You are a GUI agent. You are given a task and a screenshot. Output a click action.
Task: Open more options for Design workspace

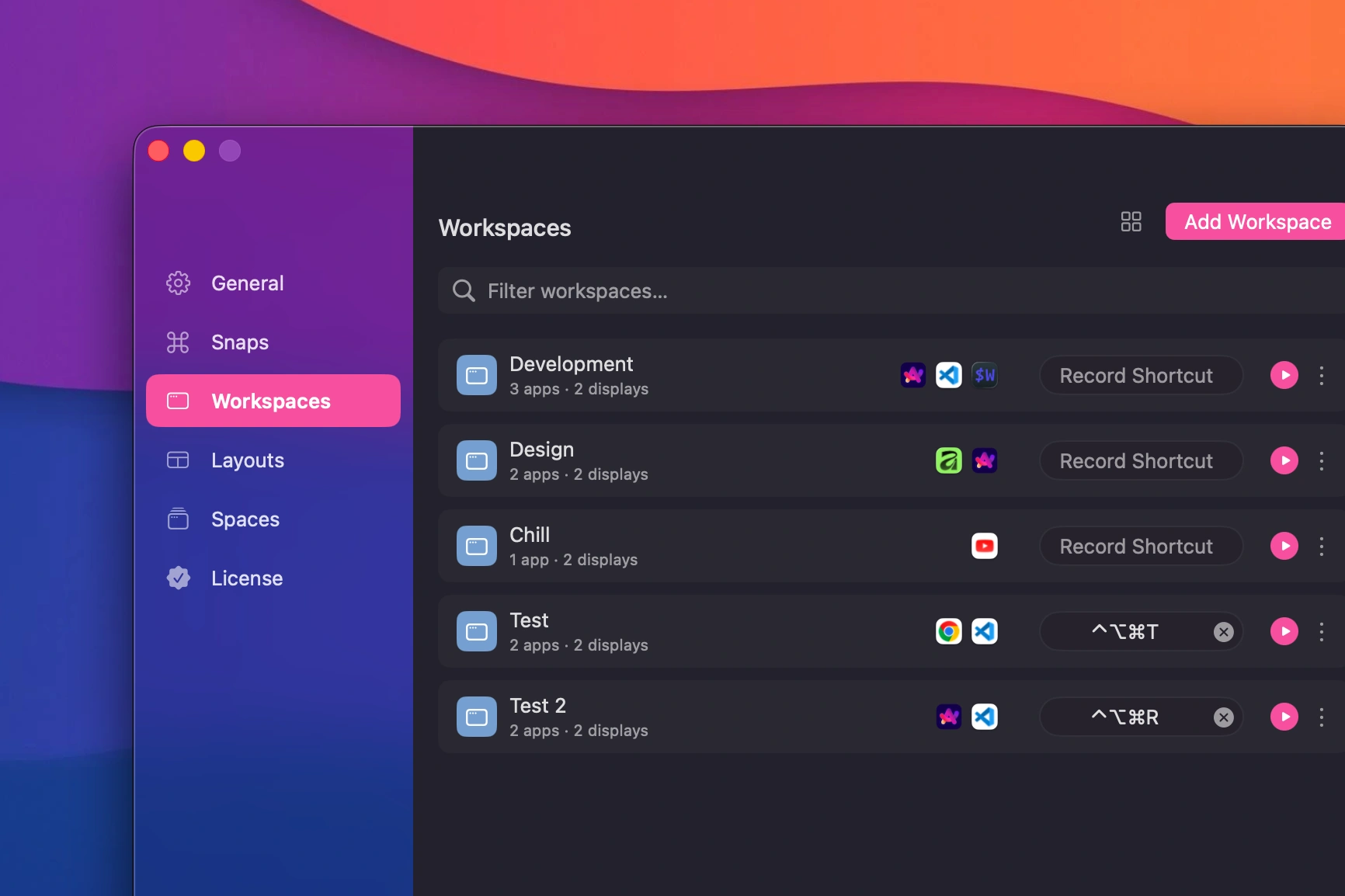pos(1322,461)
